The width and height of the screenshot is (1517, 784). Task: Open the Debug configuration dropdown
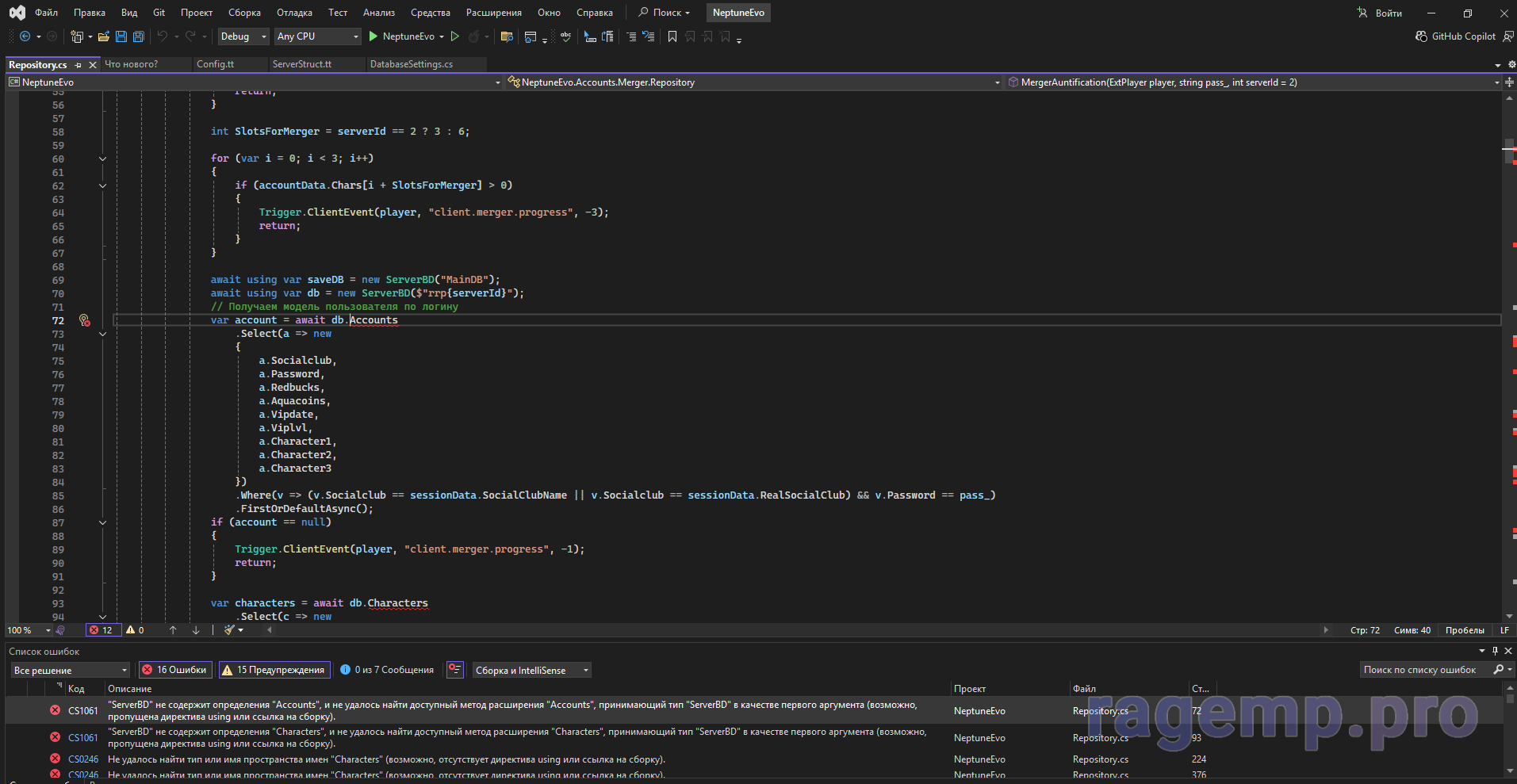pos(243,36)
